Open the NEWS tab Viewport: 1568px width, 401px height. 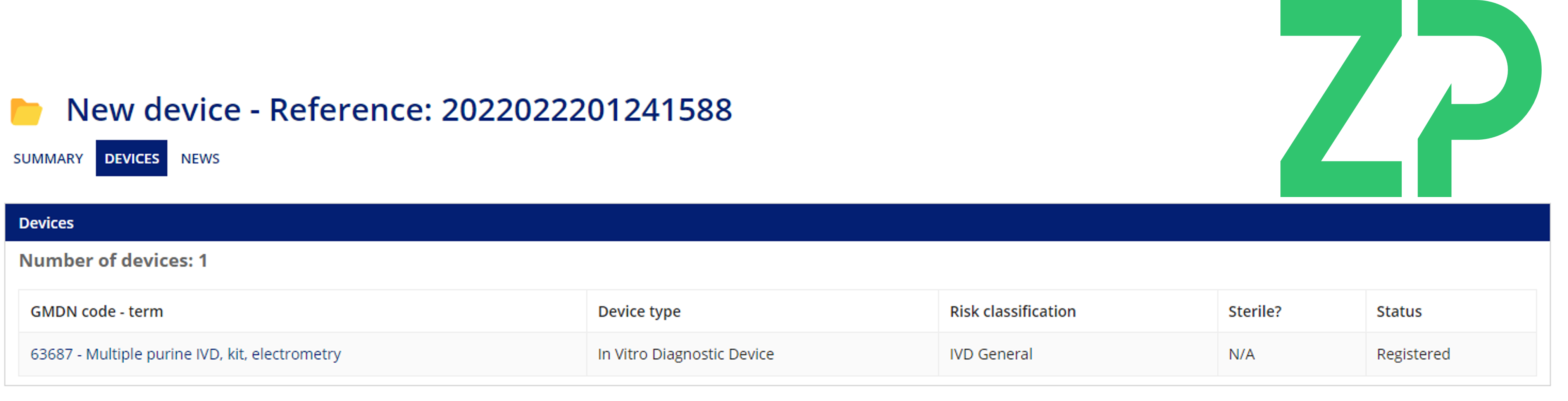click(200, 159)
